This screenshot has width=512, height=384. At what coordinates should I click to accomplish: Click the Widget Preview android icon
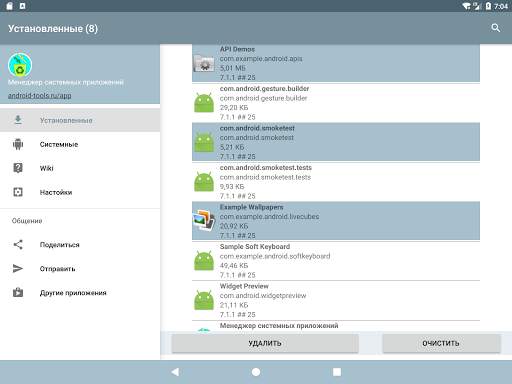204,300
